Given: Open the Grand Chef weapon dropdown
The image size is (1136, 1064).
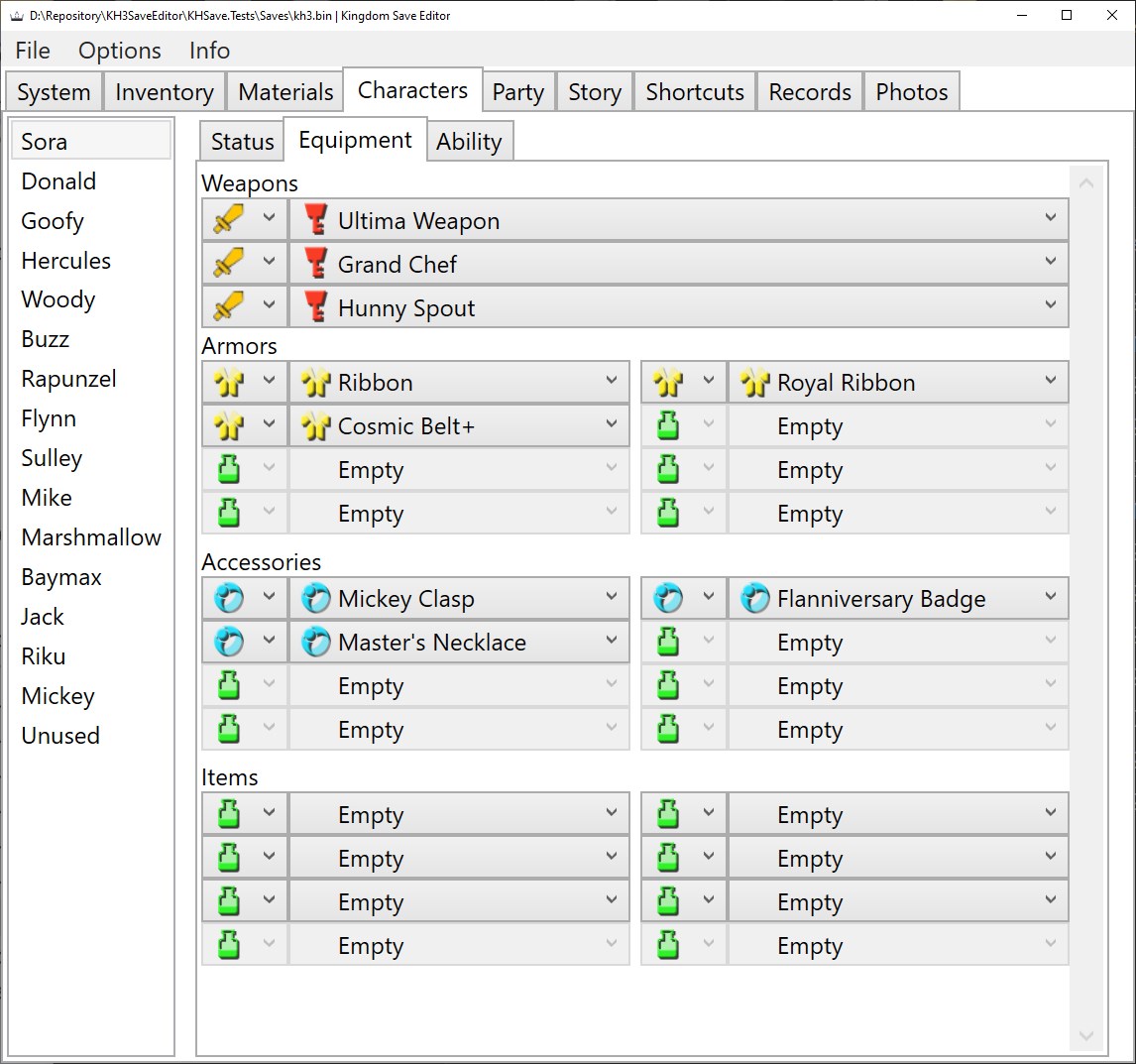Looking at the screenshot, I should tap(679, 263).
